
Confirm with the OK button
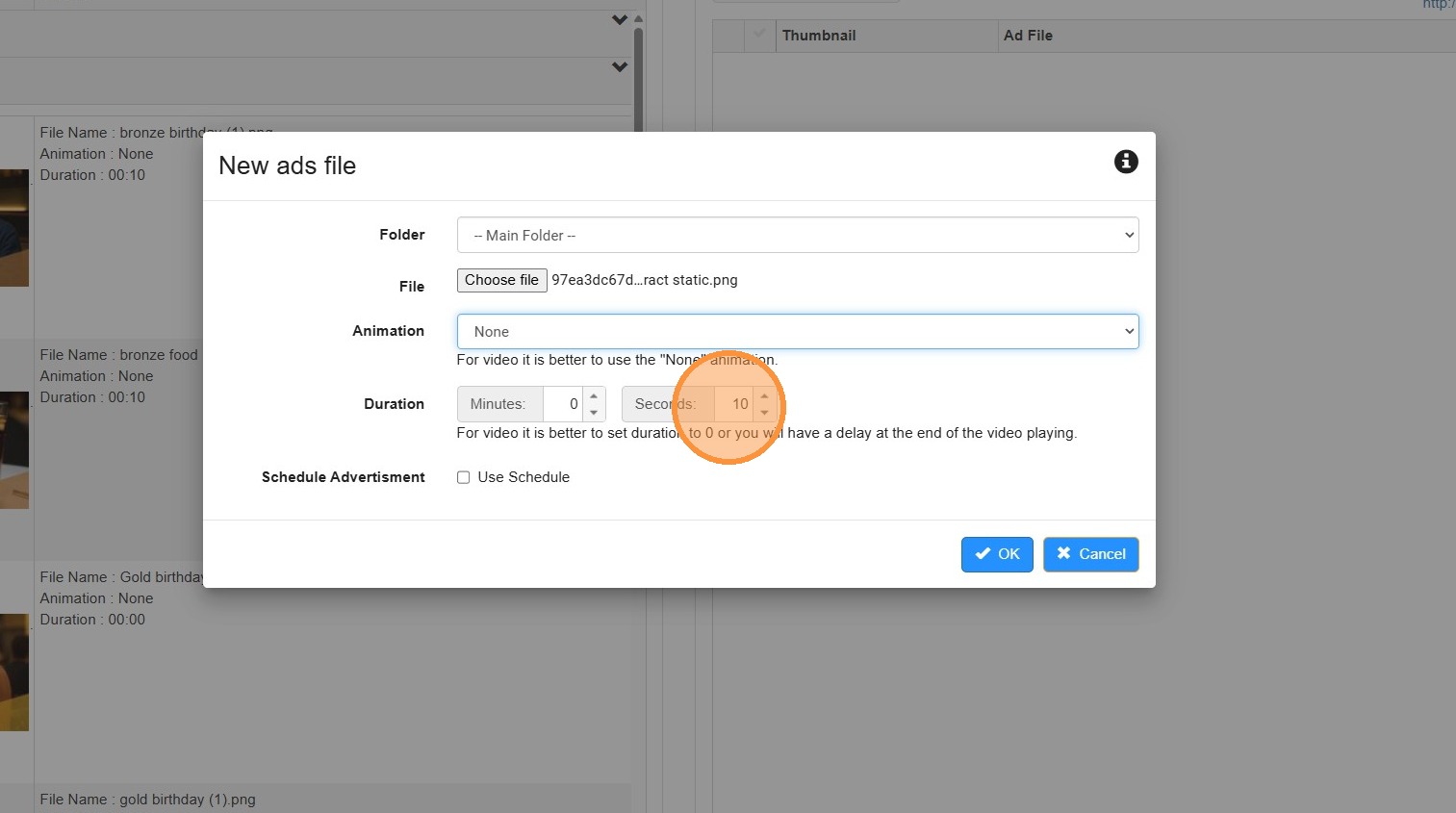(996, 554)
